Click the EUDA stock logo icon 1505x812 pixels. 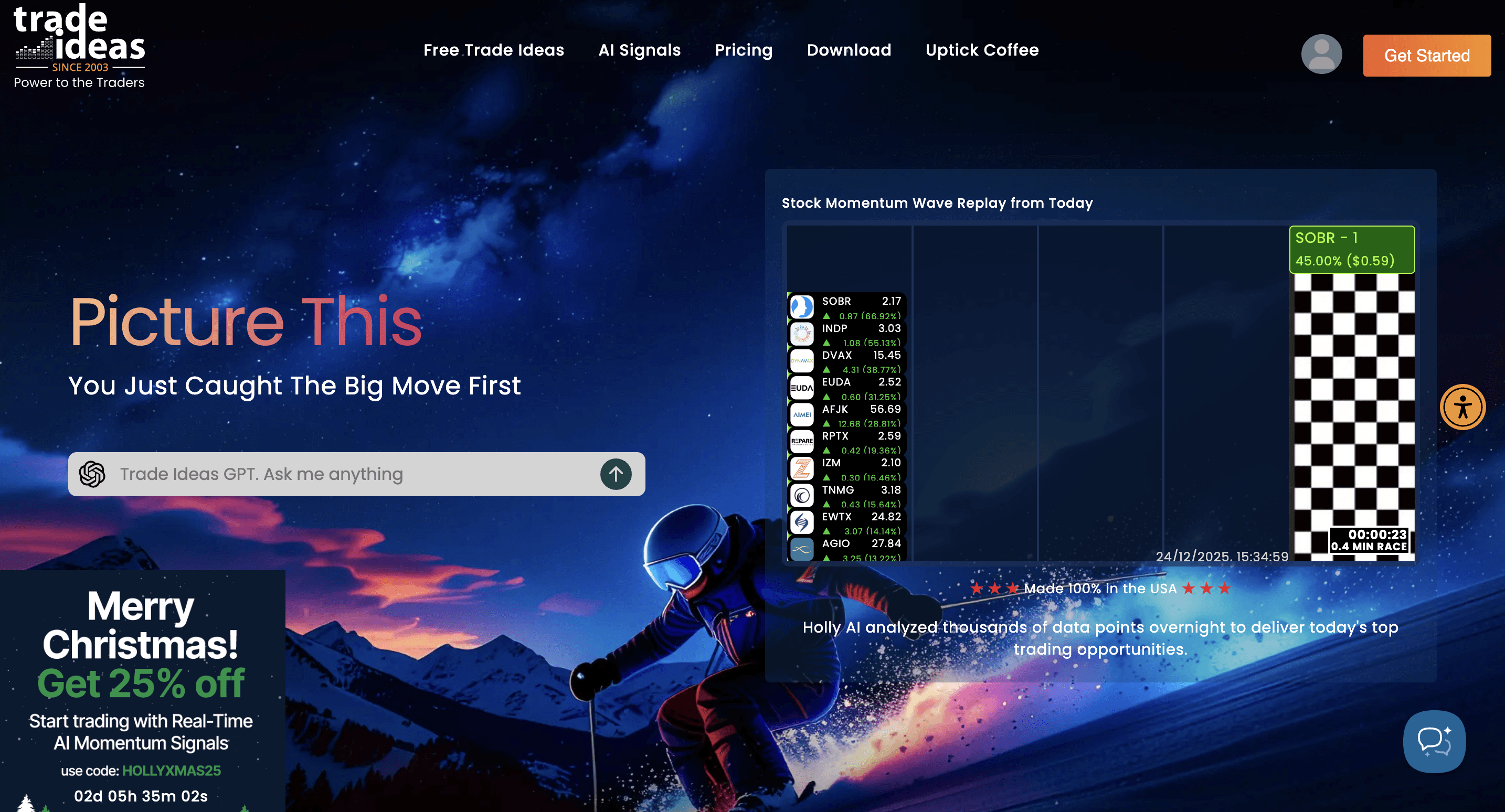click(x=802, y=388)
